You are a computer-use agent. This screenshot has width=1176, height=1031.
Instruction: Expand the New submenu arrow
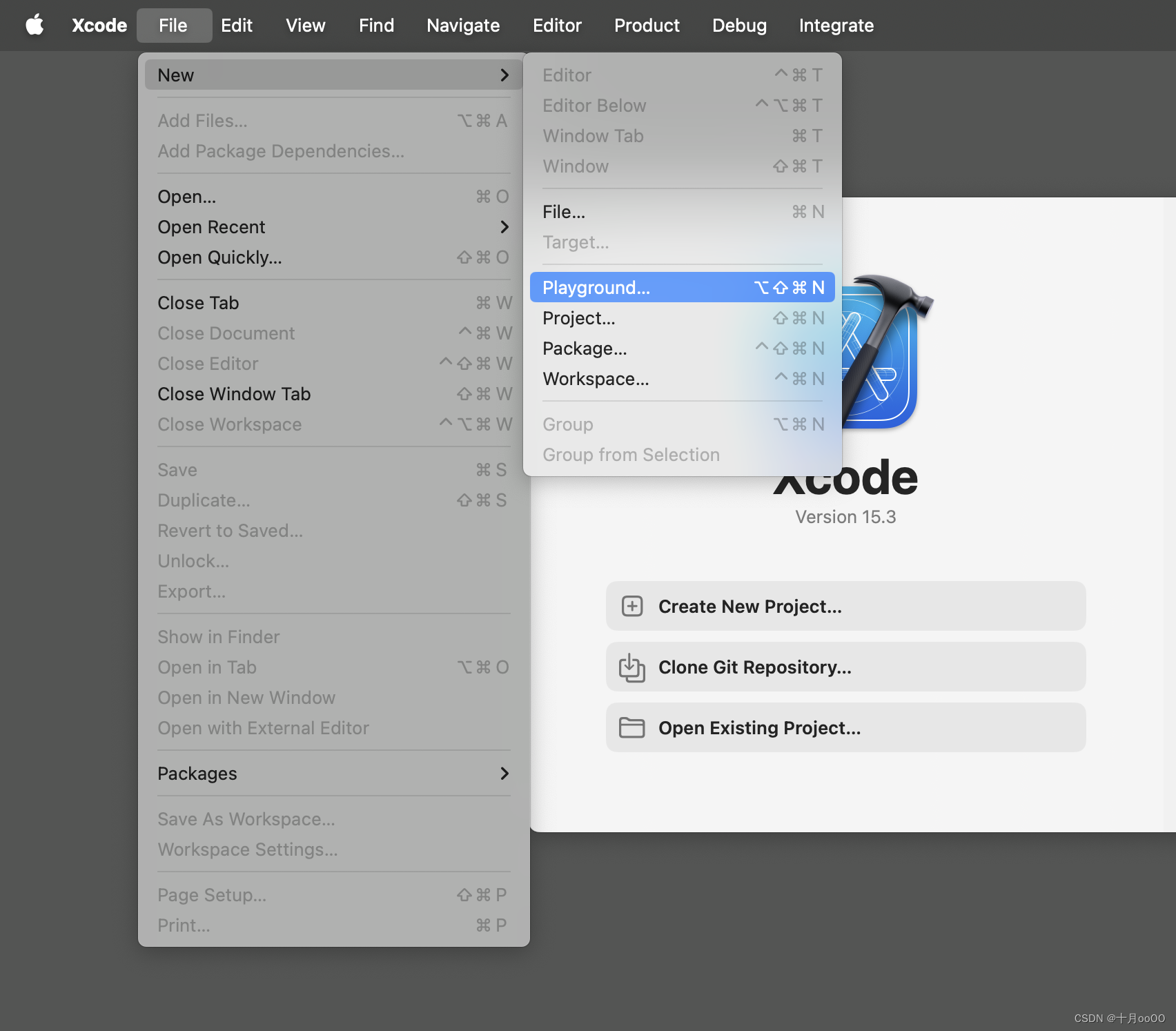504,75
